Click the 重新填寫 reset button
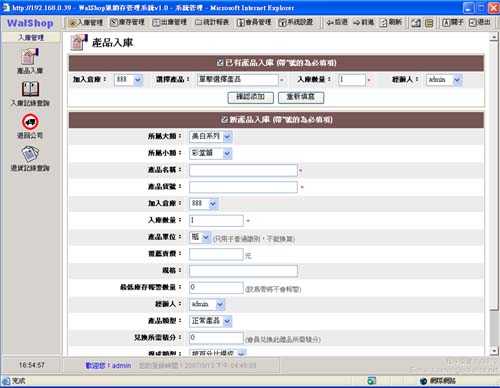The height and width of the screenshot is (388, 500). click(x=301, y=97)
